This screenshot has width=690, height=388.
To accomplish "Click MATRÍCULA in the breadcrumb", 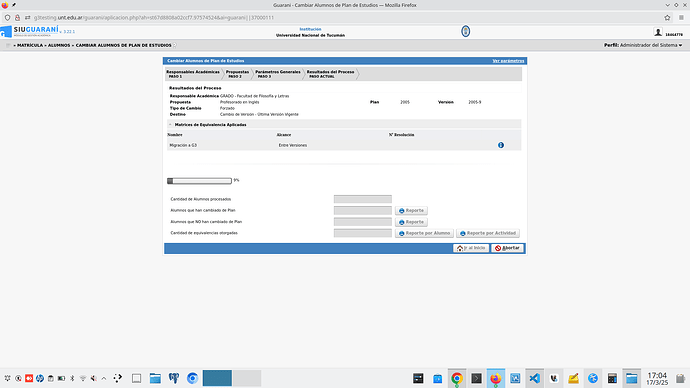I will 30,45.
